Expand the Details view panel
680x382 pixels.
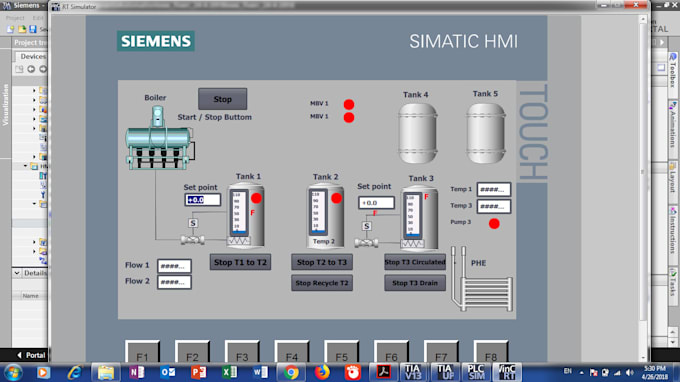coord(17,273)
